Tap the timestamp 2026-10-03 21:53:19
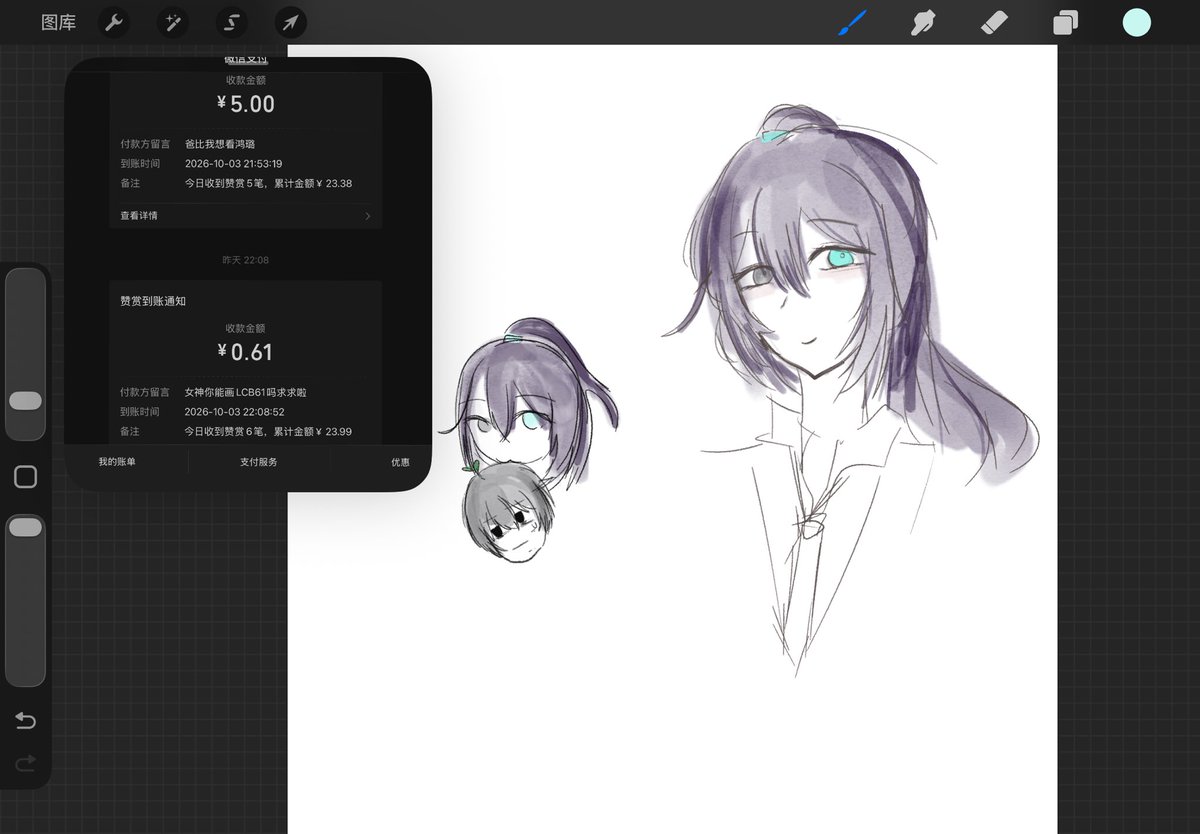1200x834 pixels. click(x=234, y=163)
